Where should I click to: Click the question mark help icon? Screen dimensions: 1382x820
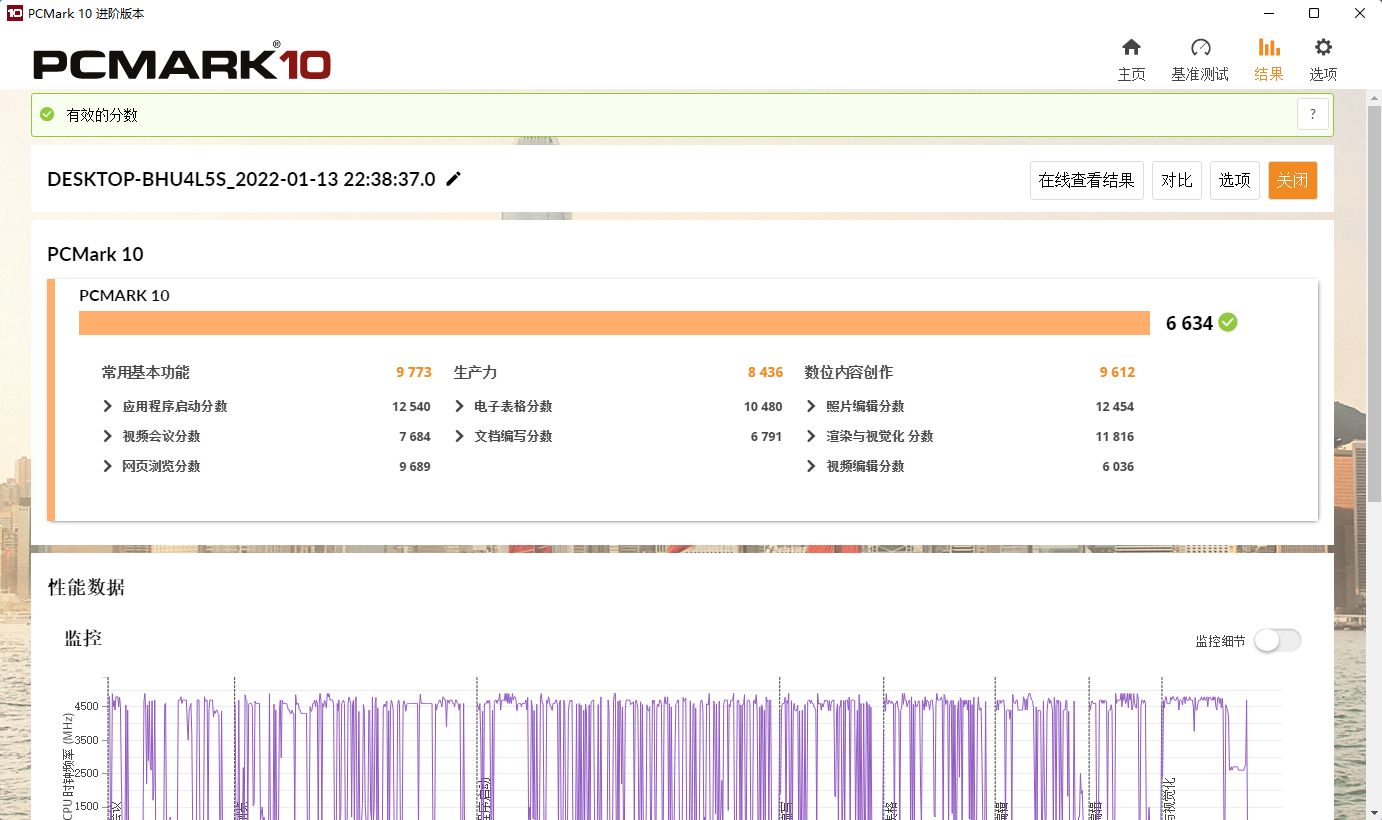(1312, 114)
